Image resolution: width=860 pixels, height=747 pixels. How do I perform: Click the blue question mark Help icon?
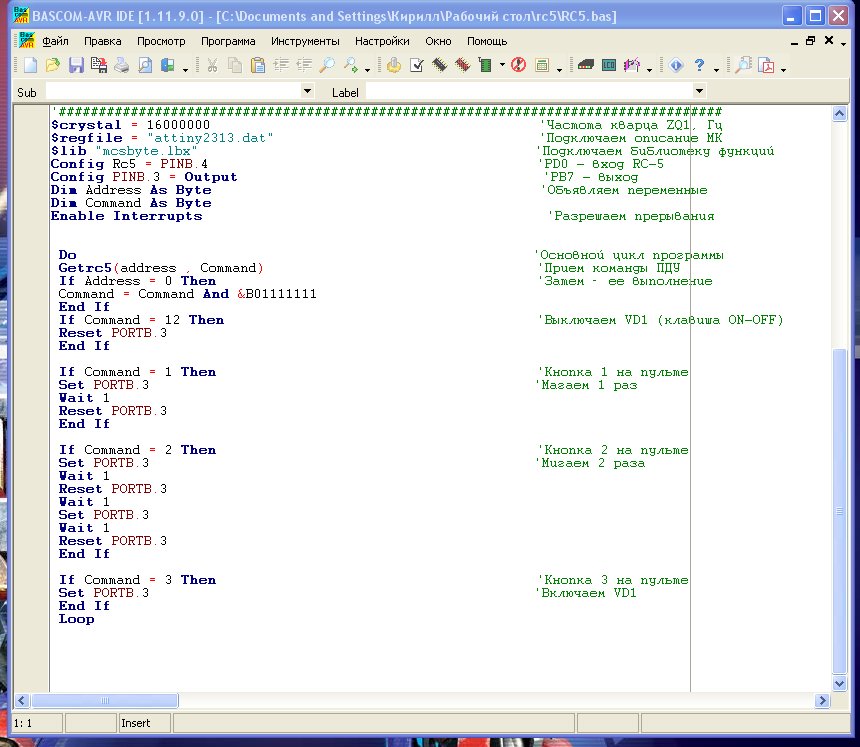(x=700, y=66)
